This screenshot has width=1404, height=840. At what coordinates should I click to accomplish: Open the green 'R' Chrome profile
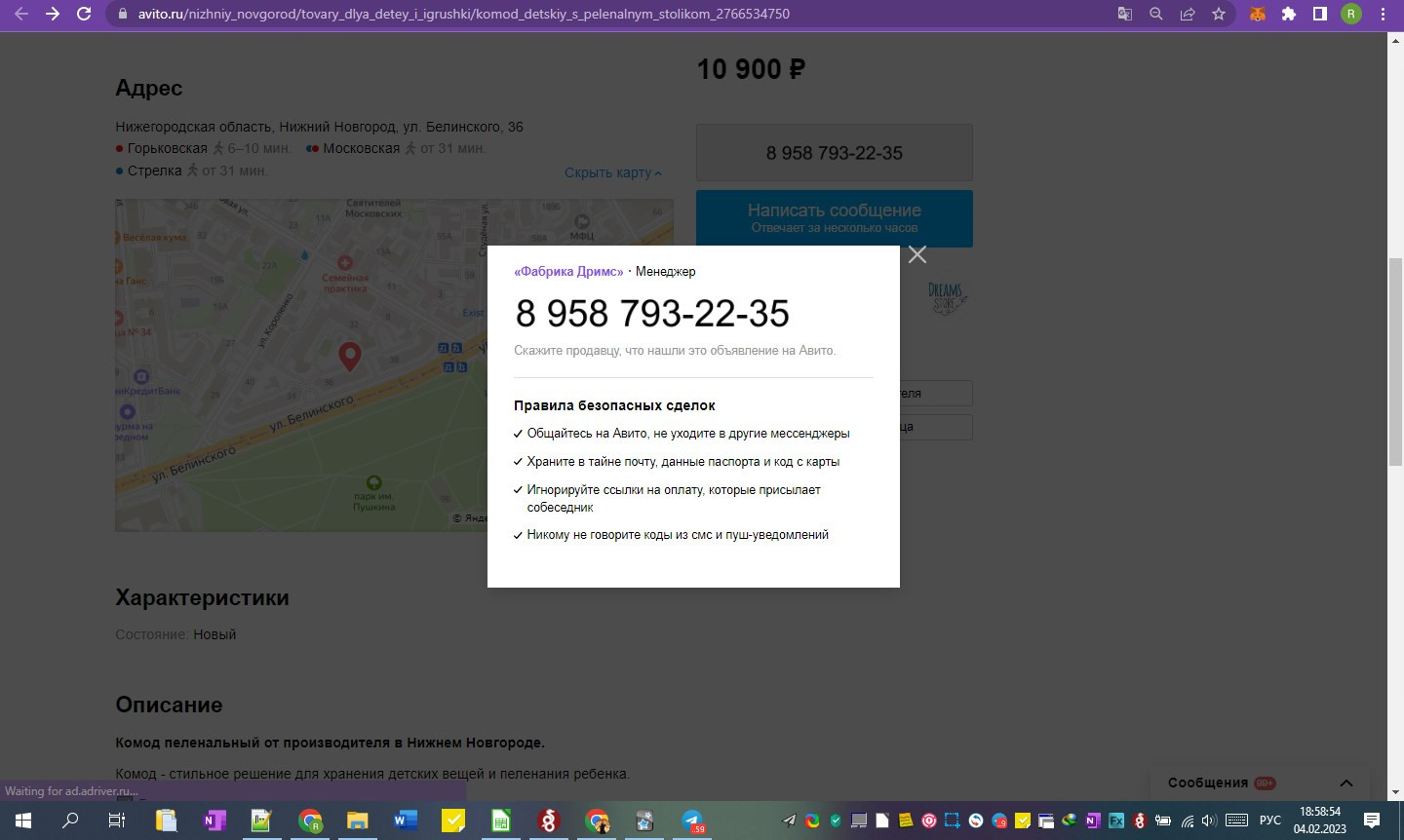coord(1351,14)
